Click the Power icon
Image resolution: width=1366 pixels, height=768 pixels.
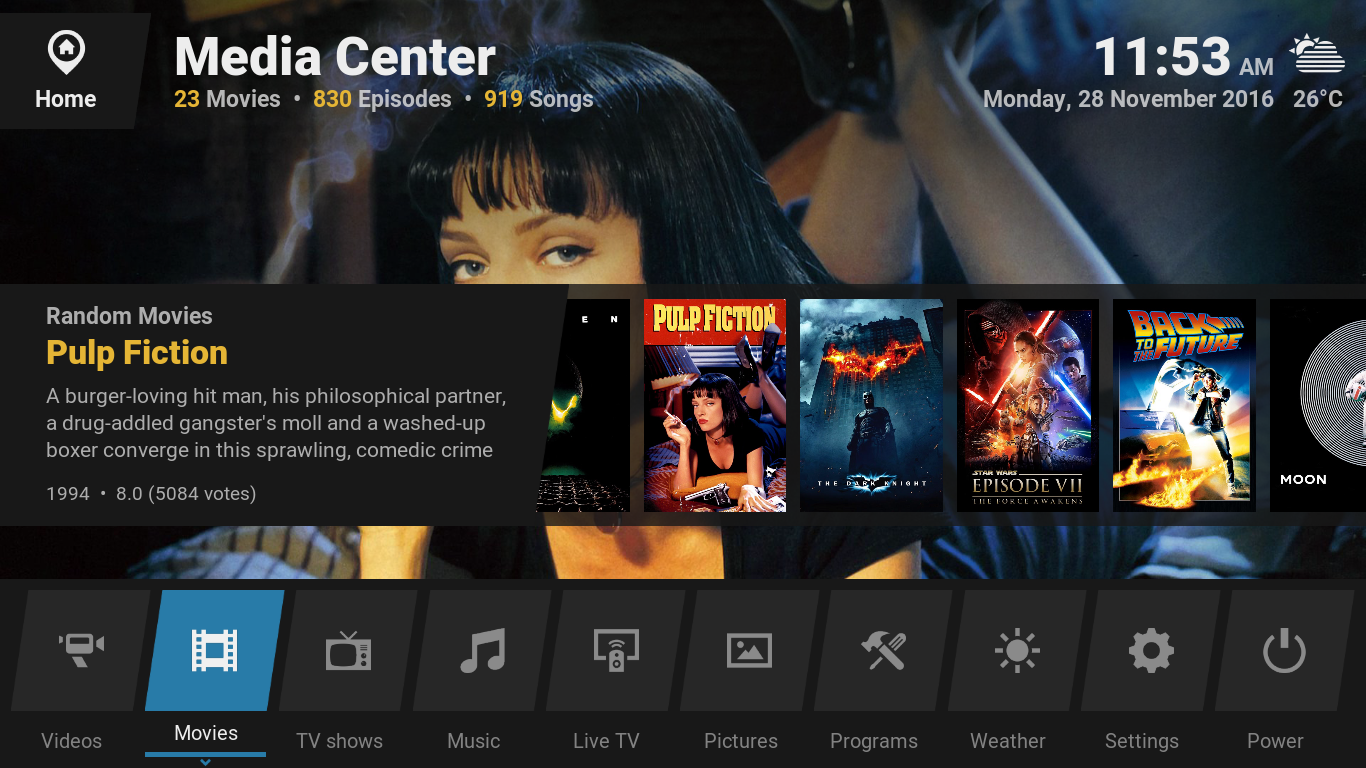(1284, 651)
